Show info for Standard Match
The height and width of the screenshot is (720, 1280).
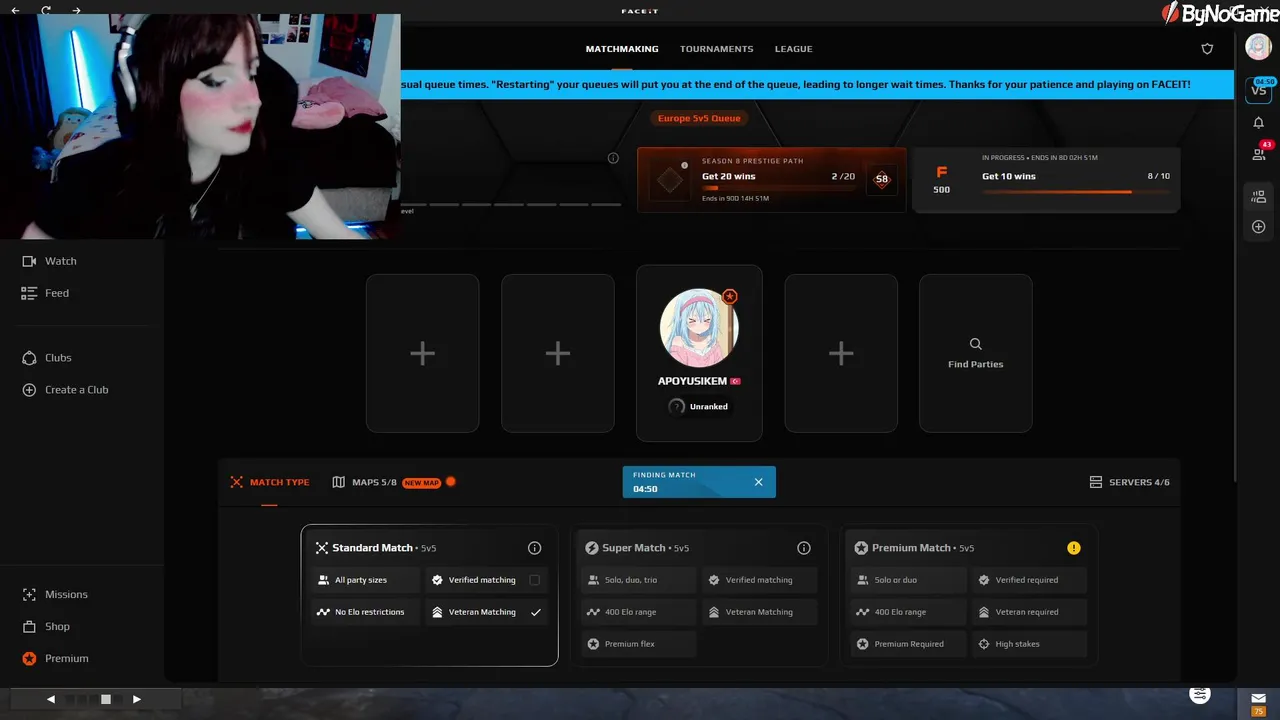[x=534, y=548]
